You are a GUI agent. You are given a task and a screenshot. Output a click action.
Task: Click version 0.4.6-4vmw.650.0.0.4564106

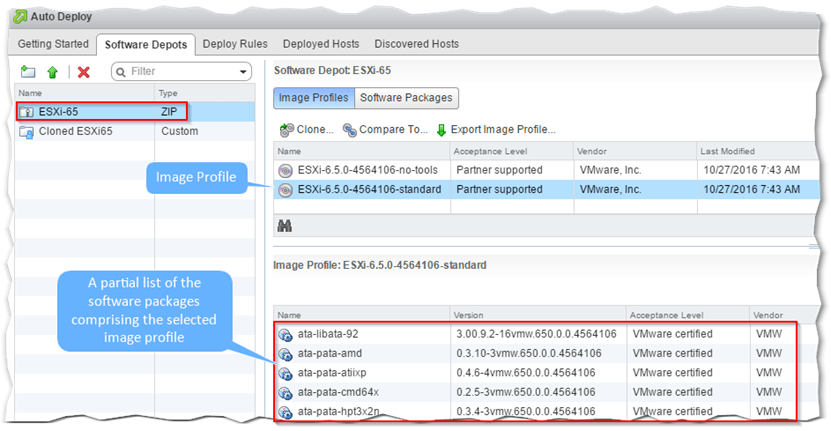(x=526, y=373)
